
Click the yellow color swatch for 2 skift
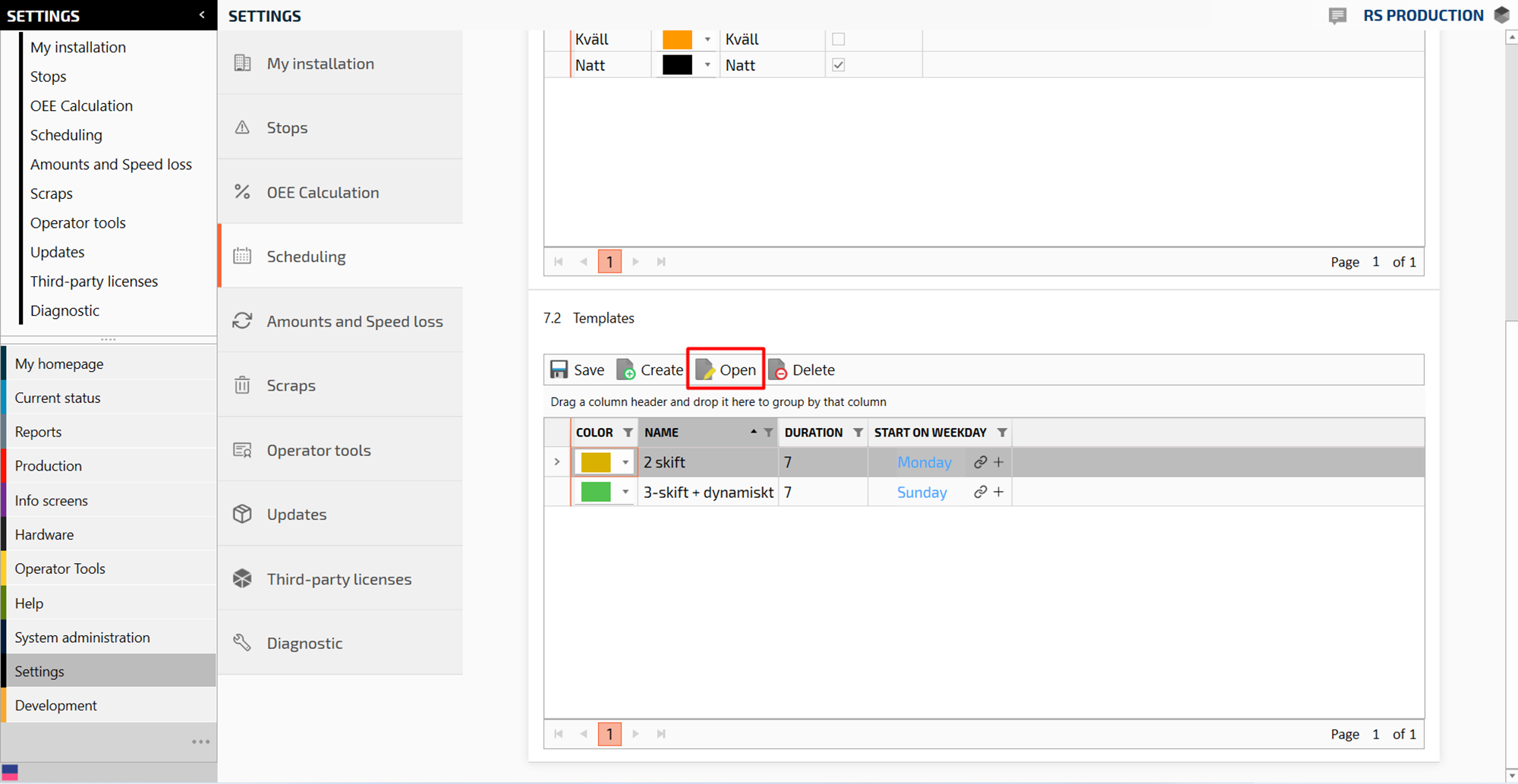[x=596, y=462]
